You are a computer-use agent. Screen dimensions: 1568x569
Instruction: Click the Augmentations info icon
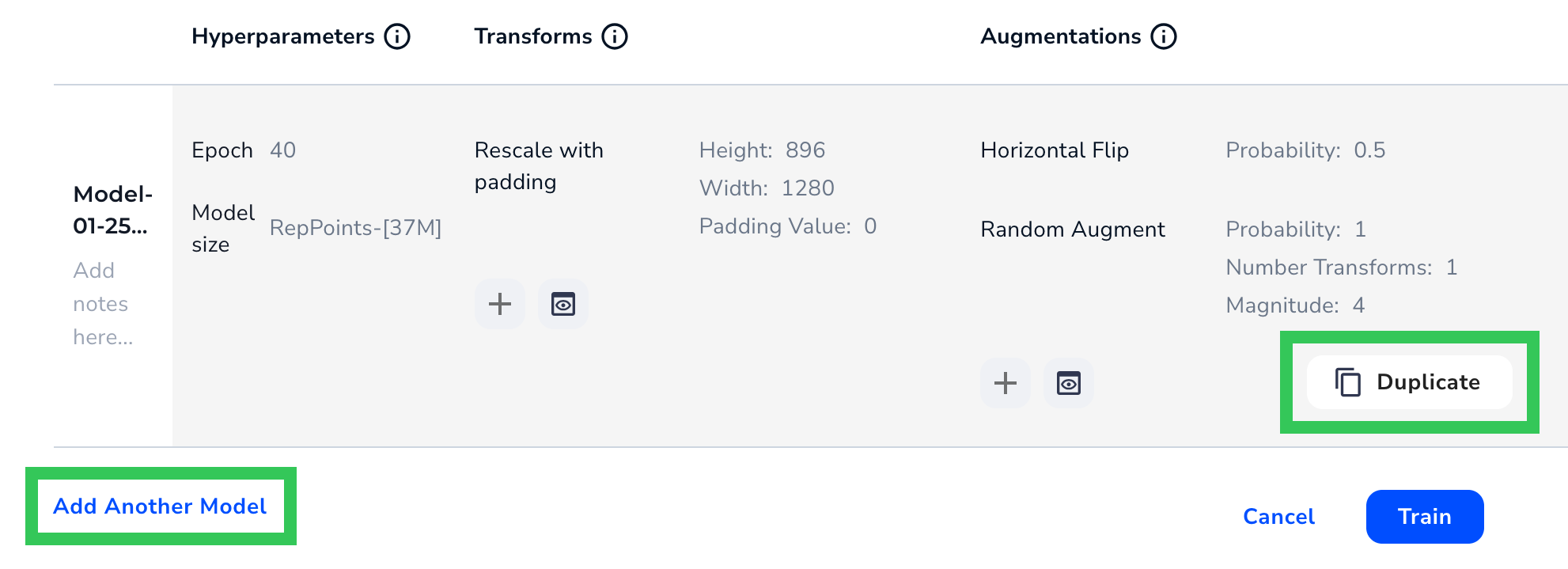1164,36
